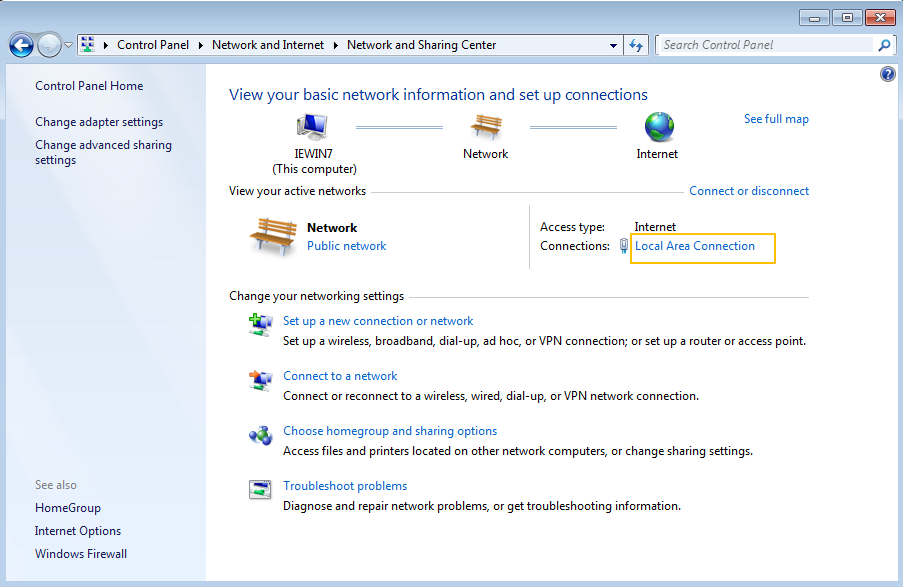Select Network and Internet in the breadcrumb
The image size is (903, 587).
(268, 45)
